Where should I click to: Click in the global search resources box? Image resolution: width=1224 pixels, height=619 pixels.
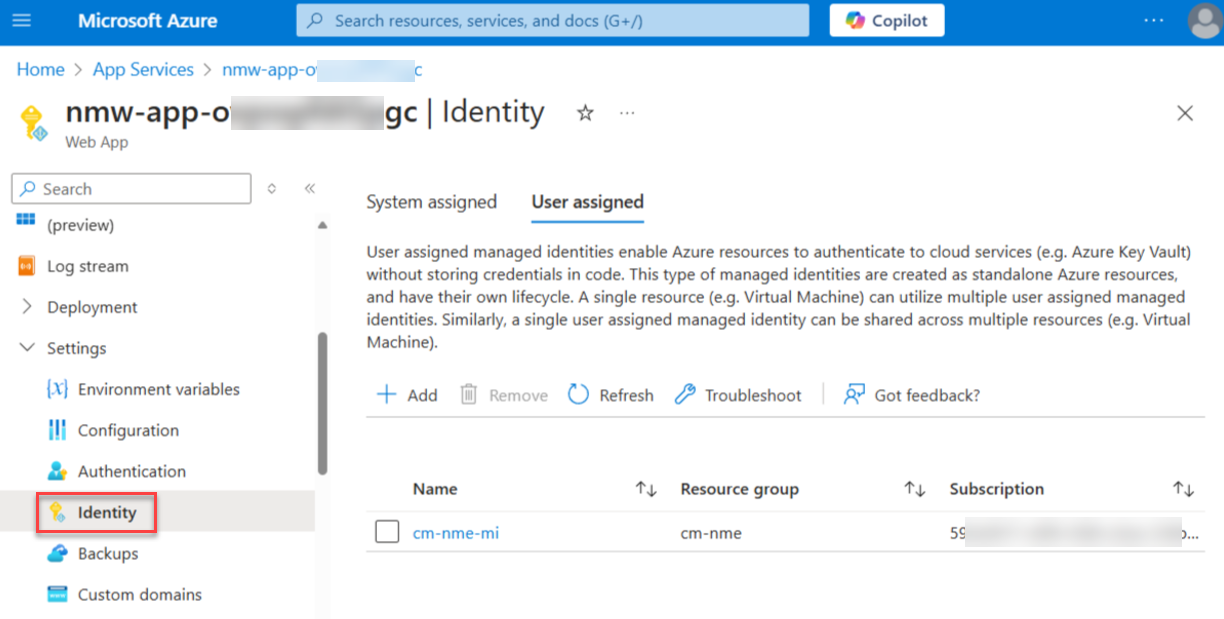click(x=552, y=20)
